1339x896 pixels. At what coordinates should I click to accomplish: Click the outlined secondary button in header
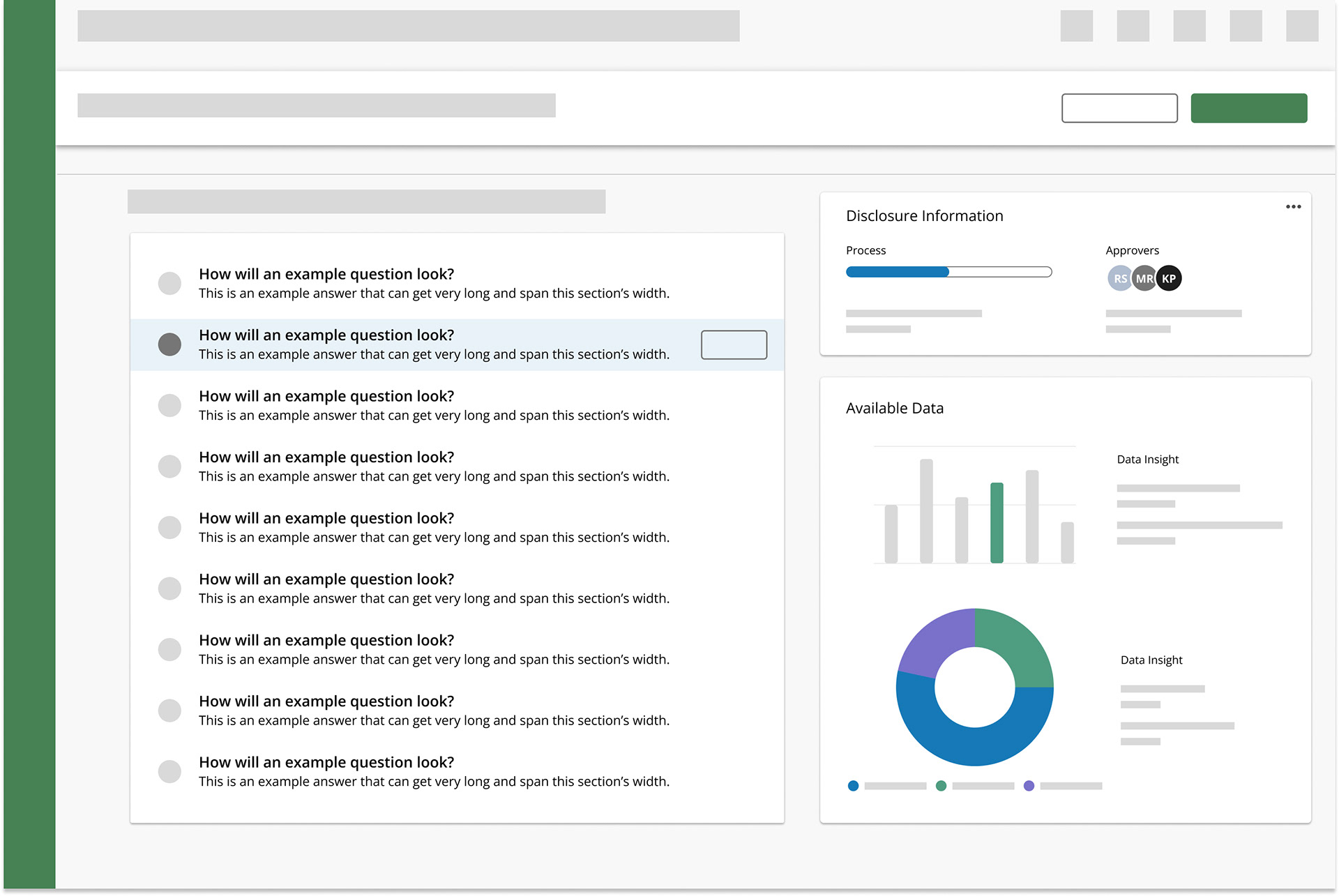coord(1119,108)
